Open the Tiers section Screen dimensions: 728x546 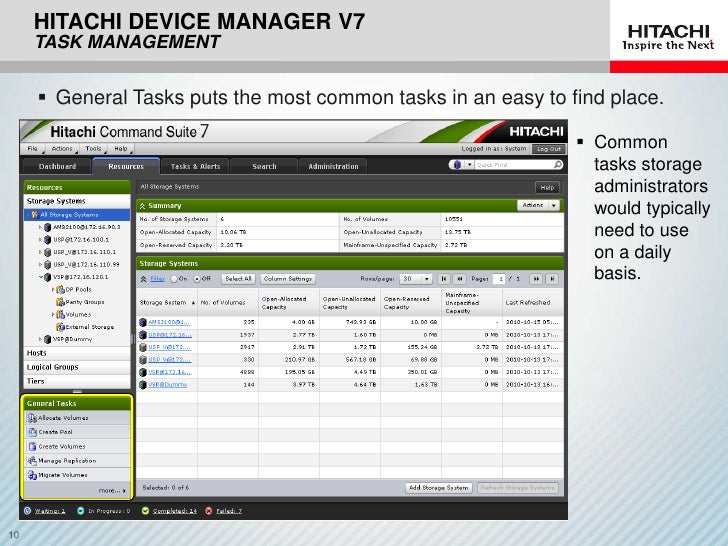pos(77,381)
